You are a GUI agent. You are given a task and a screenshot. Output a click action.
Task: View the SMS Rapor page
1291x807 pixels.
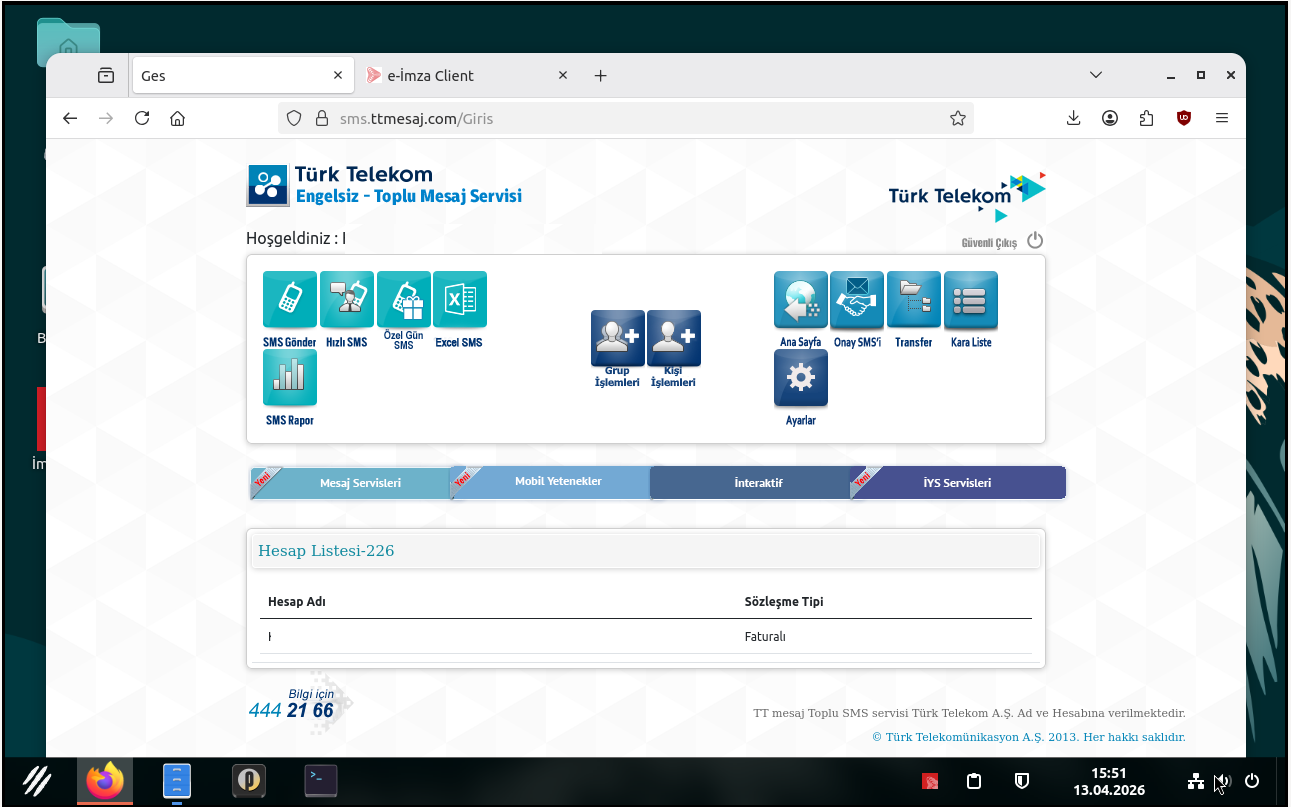point(290,378)
